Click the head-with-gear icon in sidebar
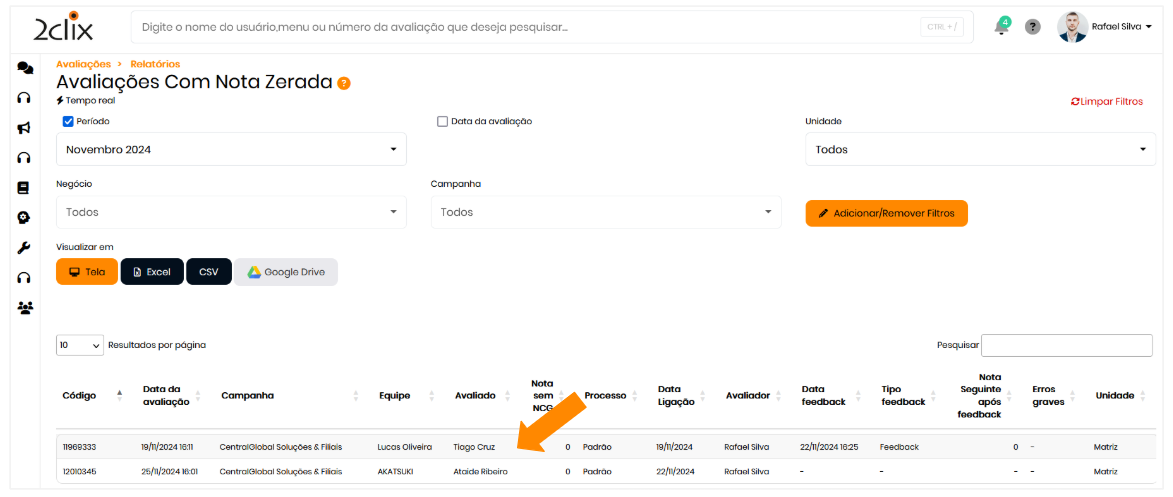 point(24,218)
